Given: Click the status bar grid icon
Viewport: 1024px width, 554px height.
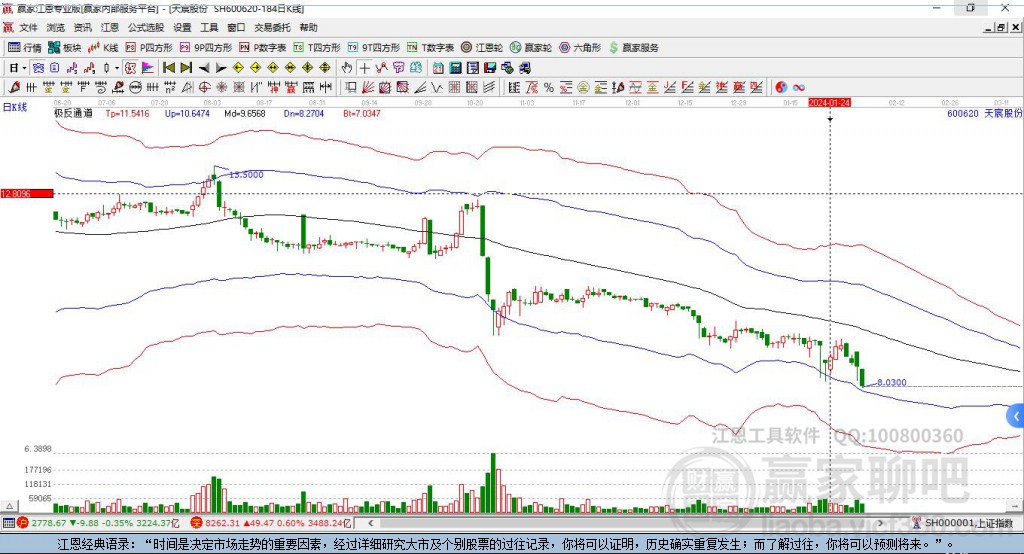Looking at the screenshot, I should pyautogui.click(x=8, y=523).
